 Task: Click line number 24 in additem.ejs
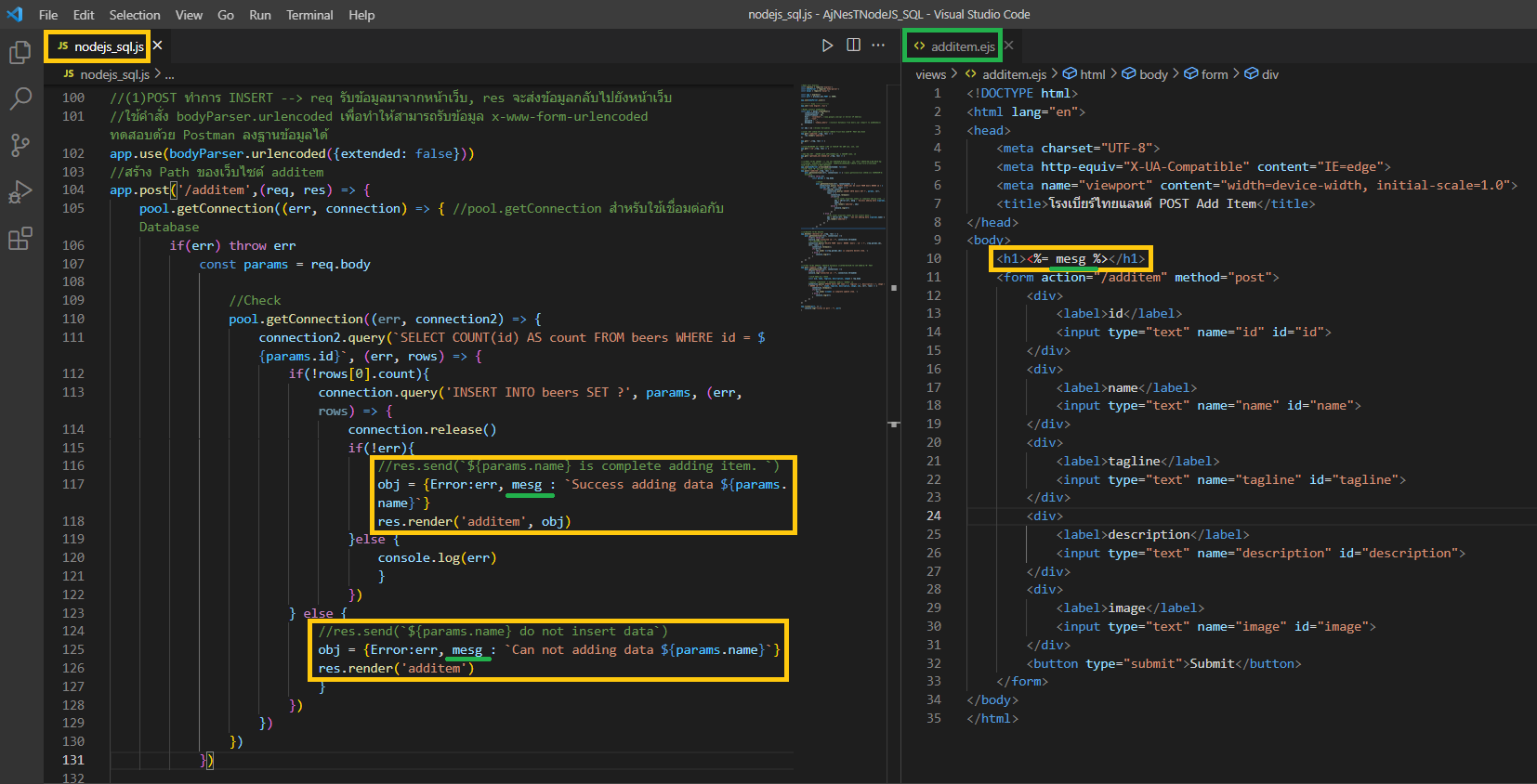[x=934, y=516]
